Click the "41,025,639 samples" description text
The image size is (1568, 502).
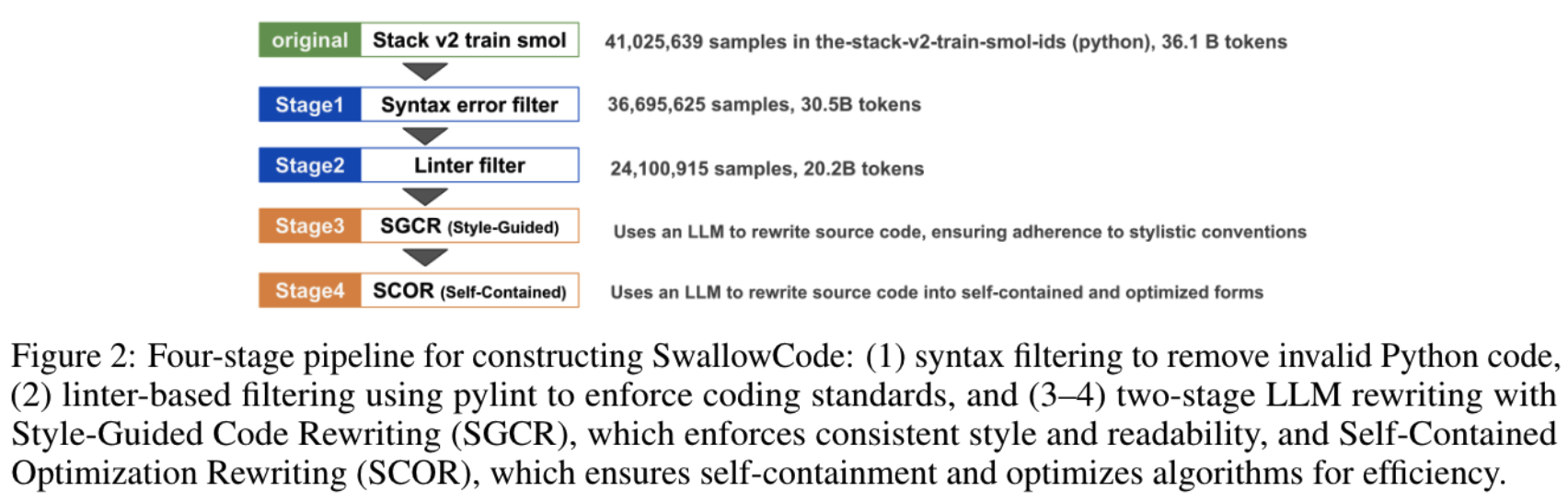pyautogui.click(x=945, y=41)
